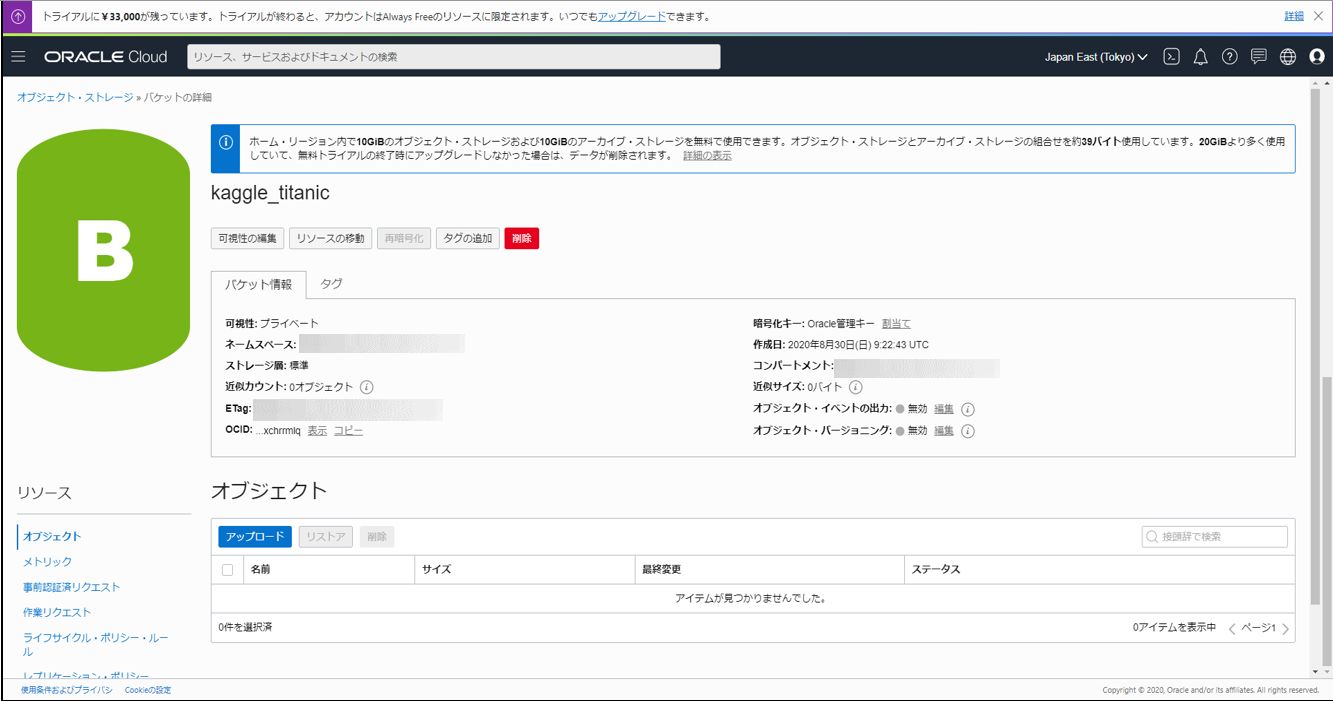The height and width of the screenshot is (701, 1333).
Task: Go to the next page arrow
Action: [x=1286, y=629]
